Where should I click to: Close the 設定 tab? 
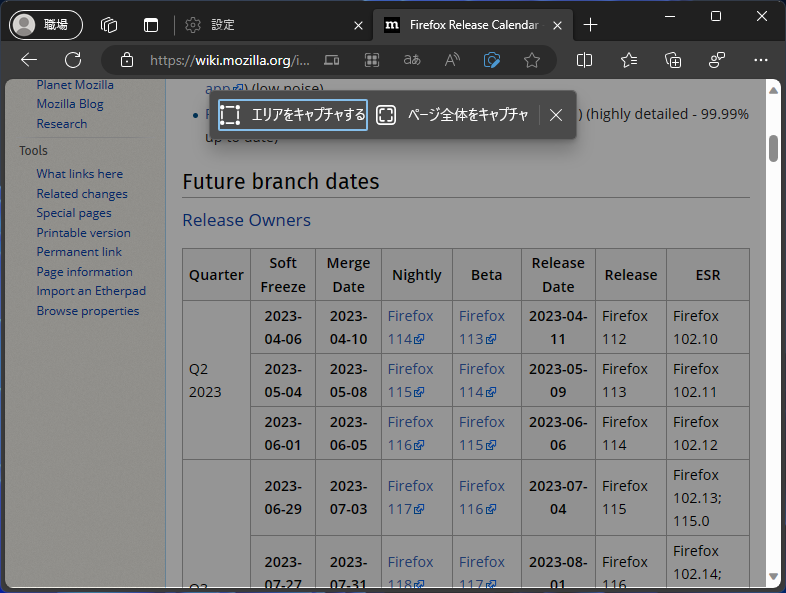(358, 25)
